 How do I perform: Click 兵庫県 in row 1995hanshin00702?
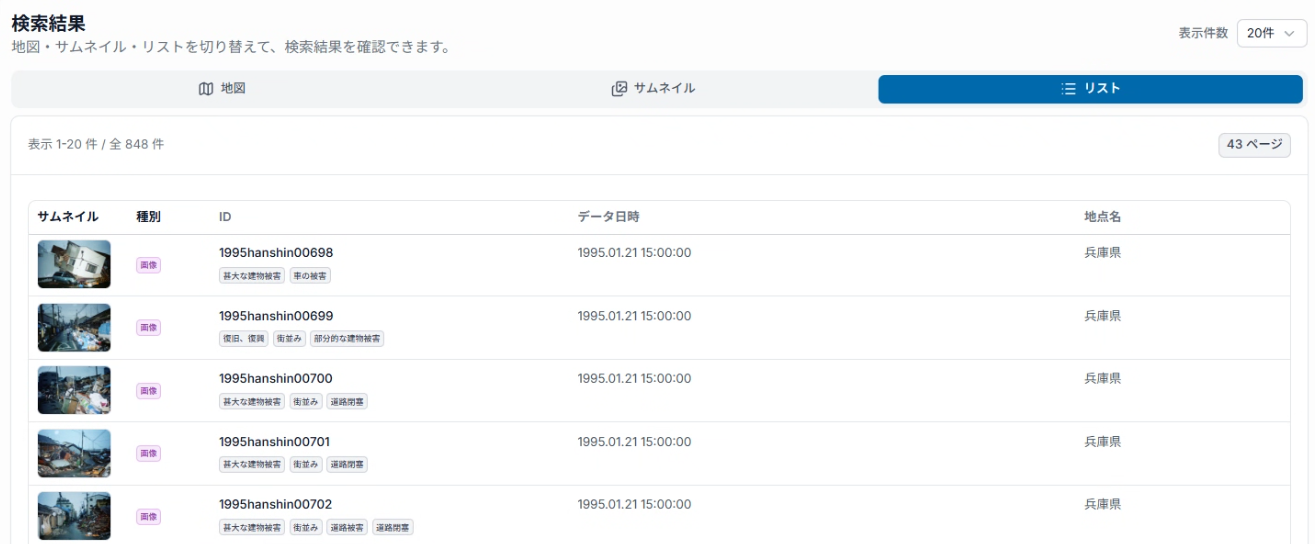point(1103,505)
